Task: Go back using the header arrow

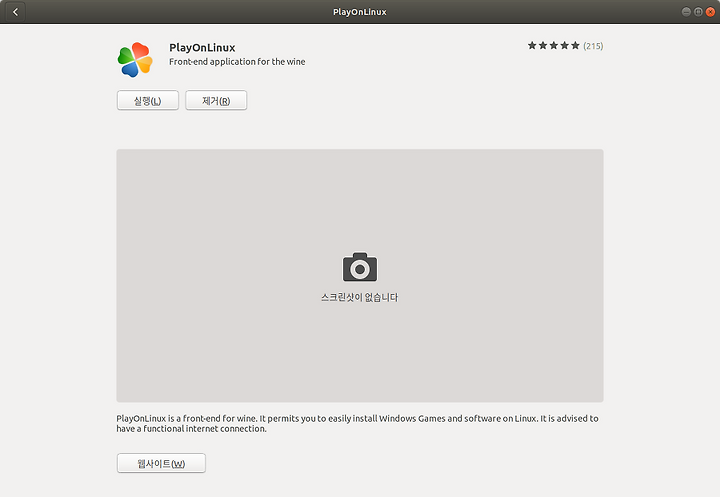Action: [15, 12]
